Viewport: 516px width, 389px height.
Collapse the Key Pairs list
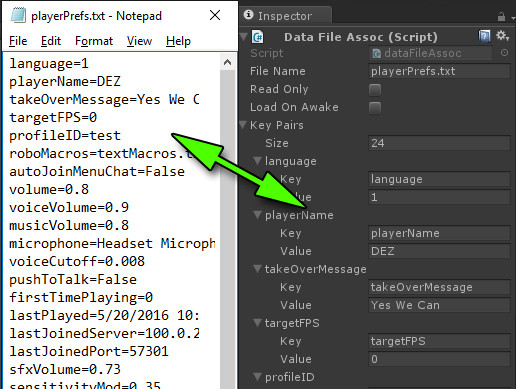[x=244, y=125]
